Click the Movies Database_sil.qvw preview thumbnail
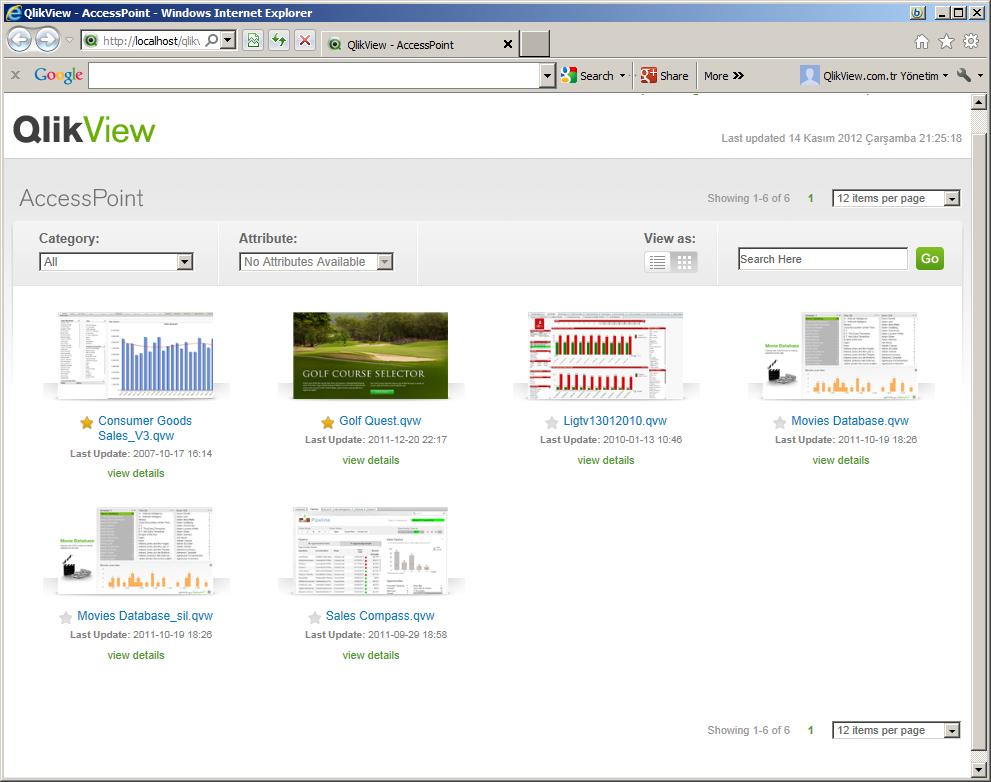991x782 pixels. 136,551
